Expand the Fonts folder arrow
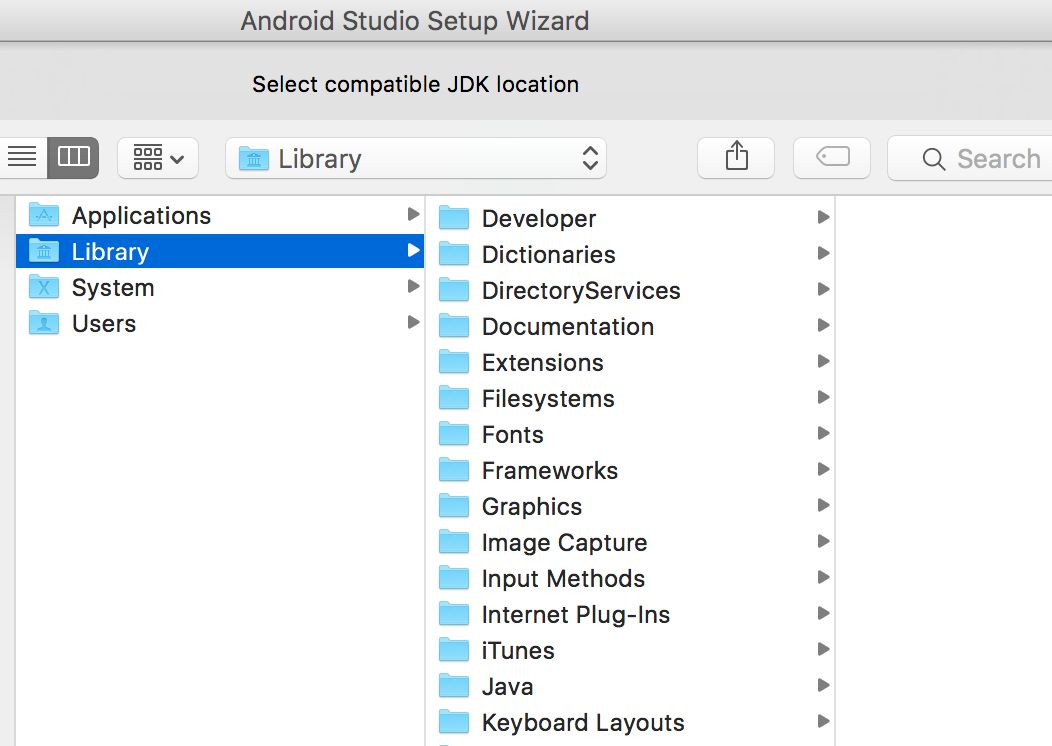Viewport: 1052px width, 746px height. point(823,433)
